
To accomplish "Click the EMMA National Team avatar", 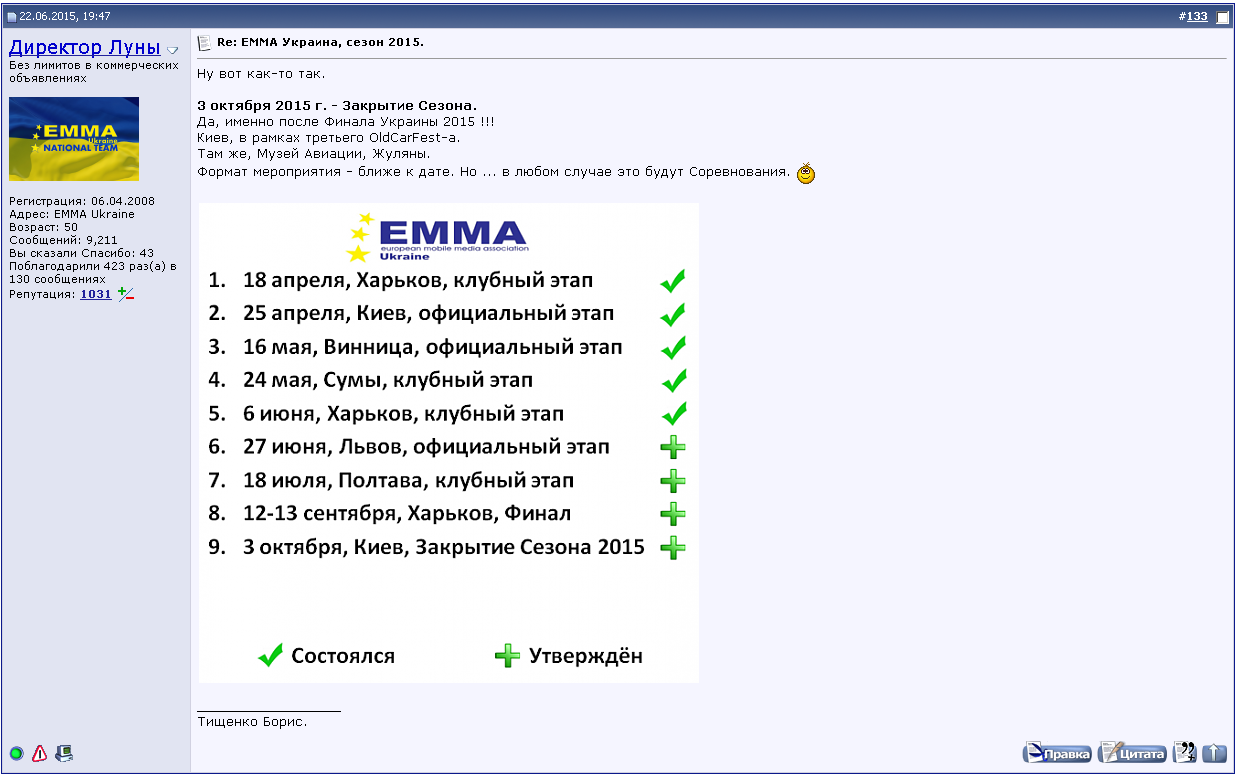I will [x=74, y=139].
